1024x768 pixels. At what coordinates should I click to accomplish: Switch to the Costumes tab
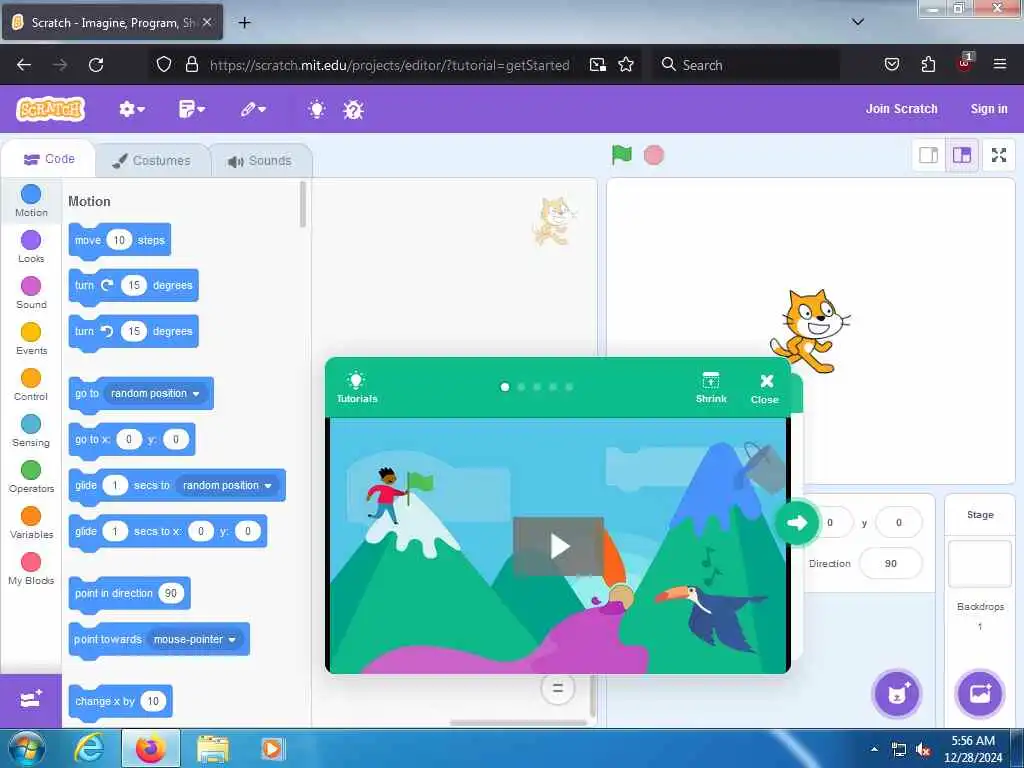click(x=152, y=161)
